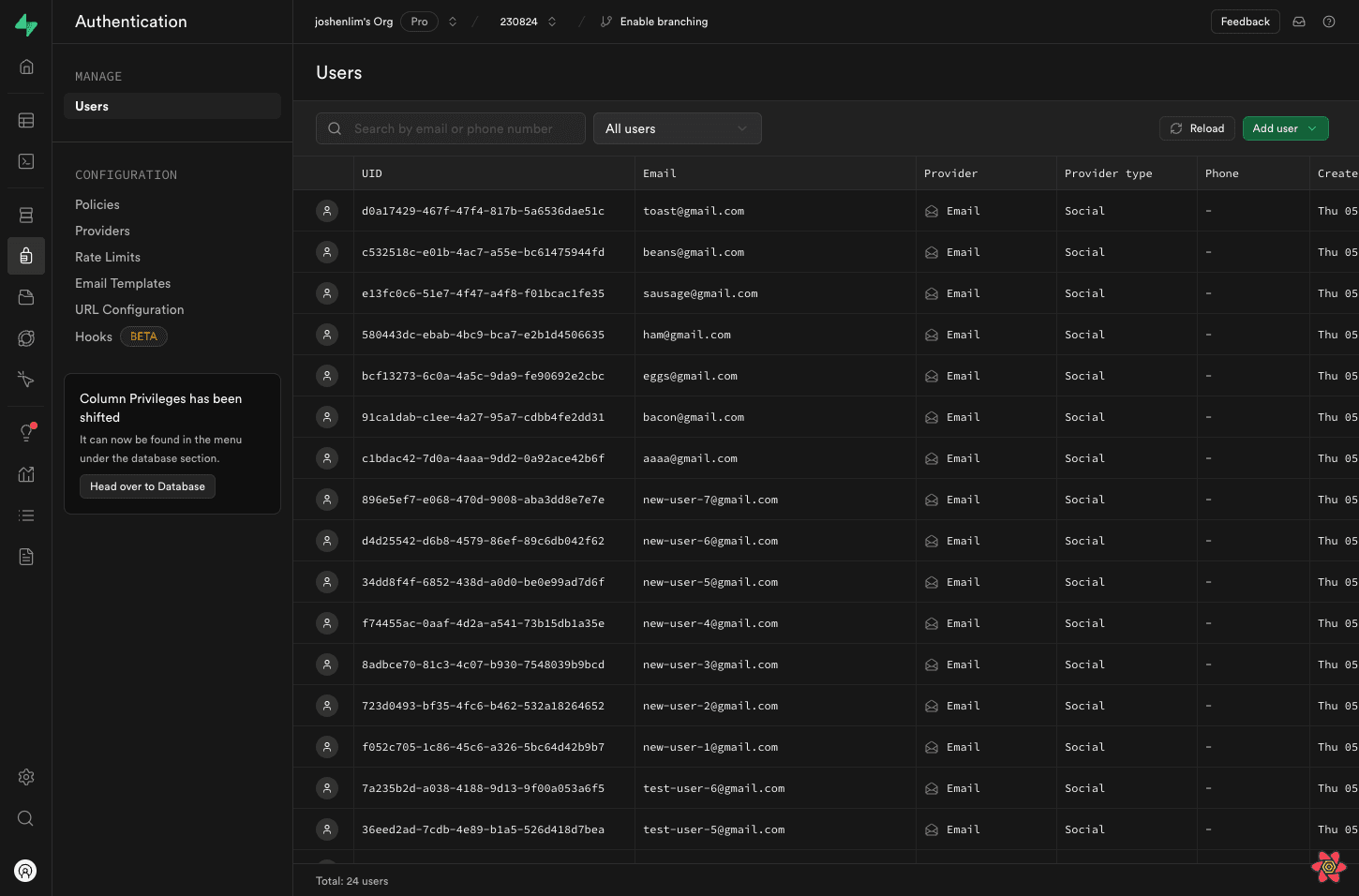Open the Logs list sidebar icon
1359x896 pixels.
tap(26, 515)
